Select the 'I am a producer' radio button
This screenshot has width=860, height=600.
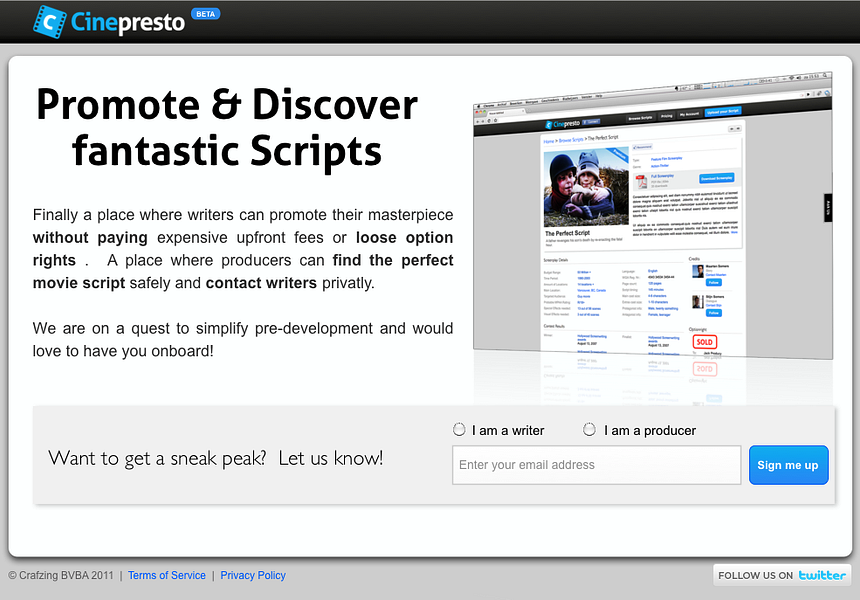[589, 429]
